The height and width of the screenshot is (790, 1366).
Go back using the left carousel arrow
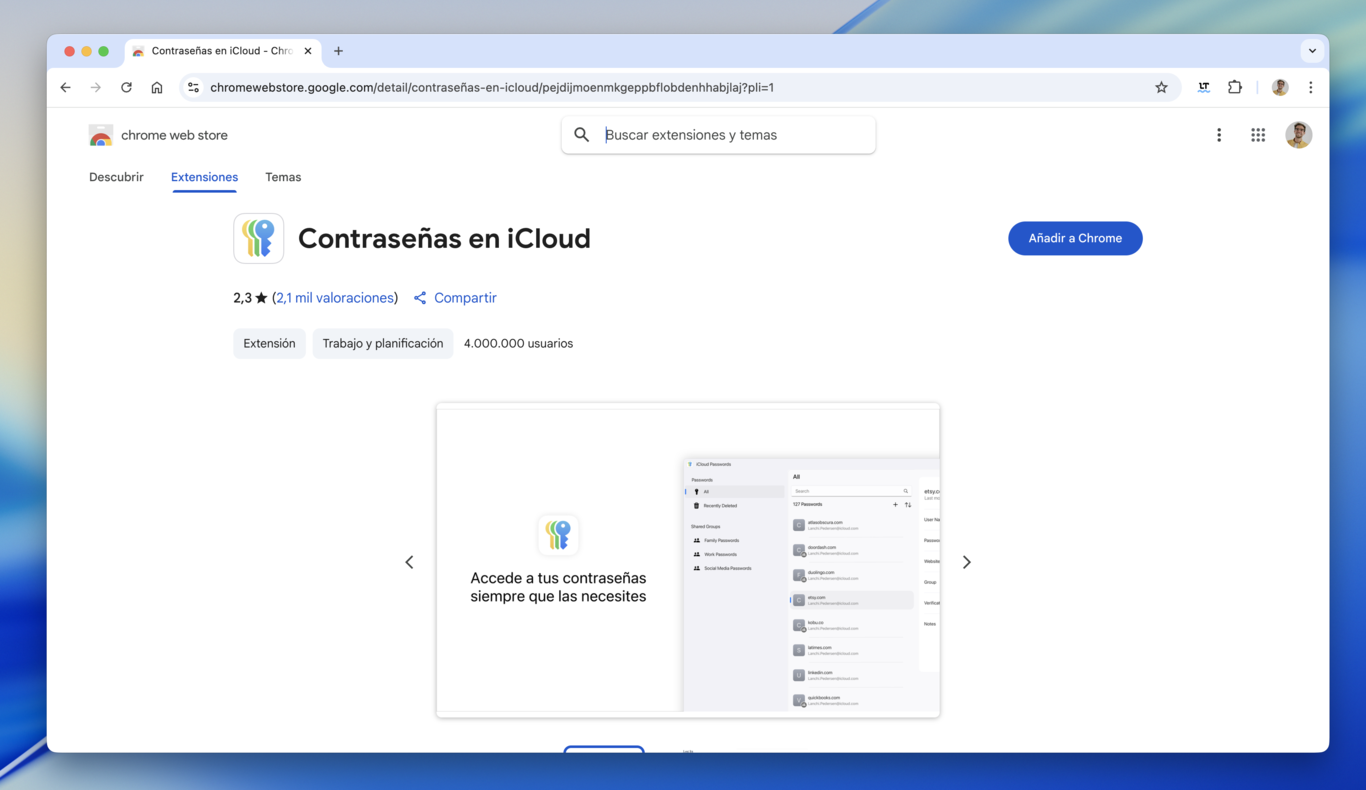pyautogui.click(x=409, y=561)
